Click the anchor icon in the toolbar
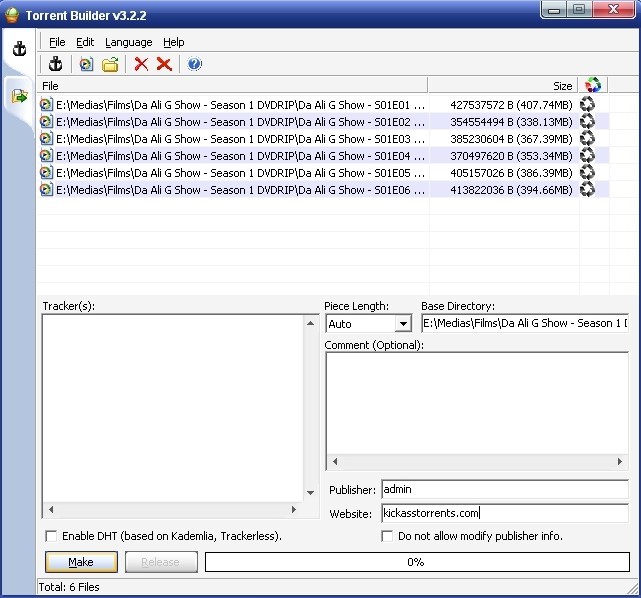This screenshot has height=598, width=641. point(56,64)
